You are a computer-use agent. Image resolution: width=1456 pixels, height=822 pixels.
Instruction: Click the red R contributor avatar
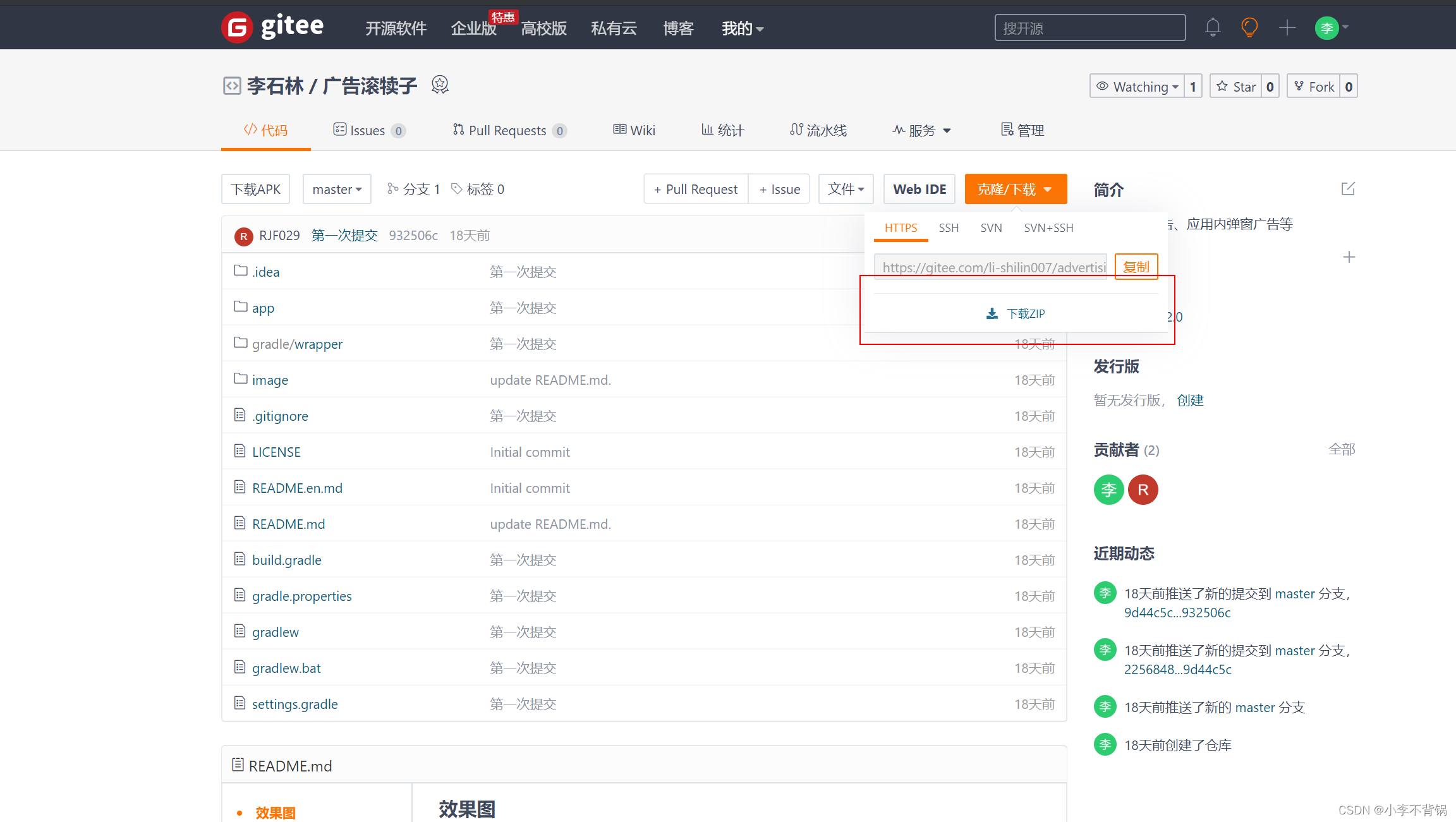(1143, 490)
